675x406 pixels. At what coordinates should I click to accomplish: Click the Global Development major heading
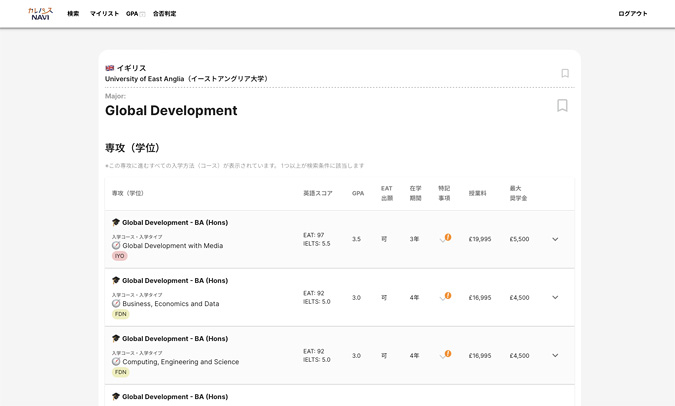(x=171, y=111)
